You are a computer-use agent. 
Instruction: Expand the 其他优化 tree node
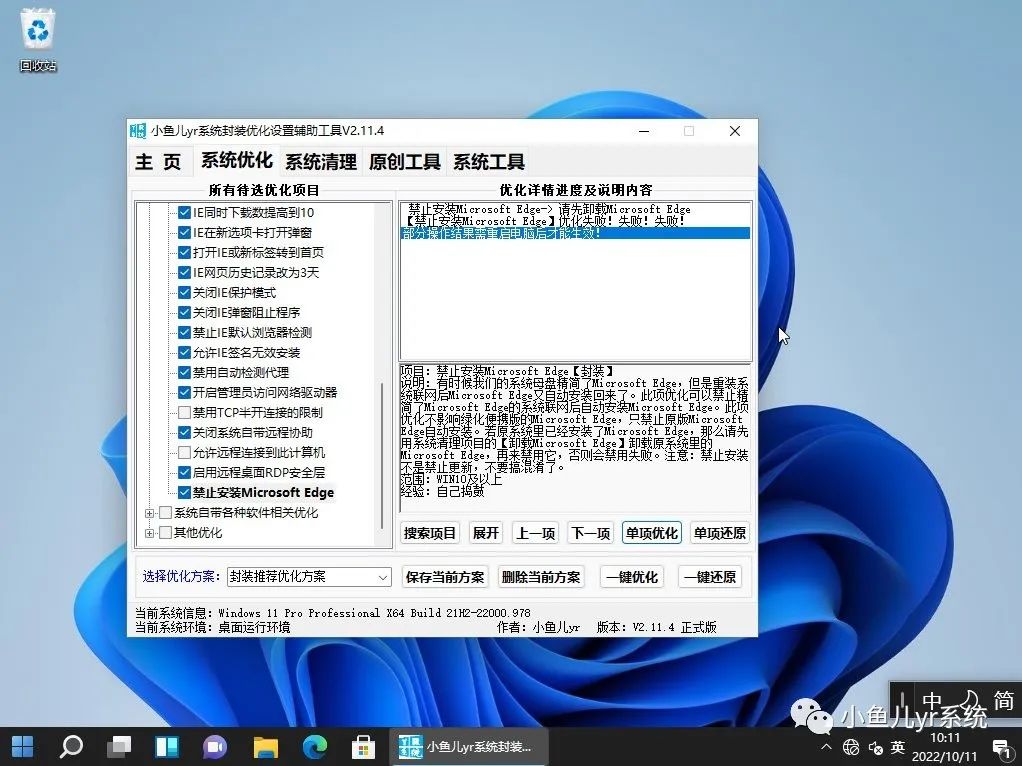click(149, 533)
